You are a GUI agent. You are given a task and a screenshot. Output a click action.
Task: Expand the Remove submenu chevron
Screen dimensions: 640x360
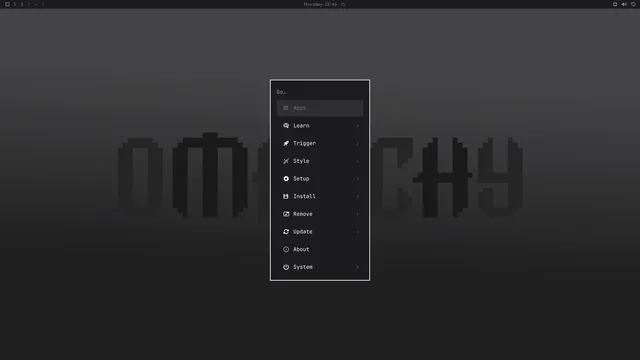[358, 214]
